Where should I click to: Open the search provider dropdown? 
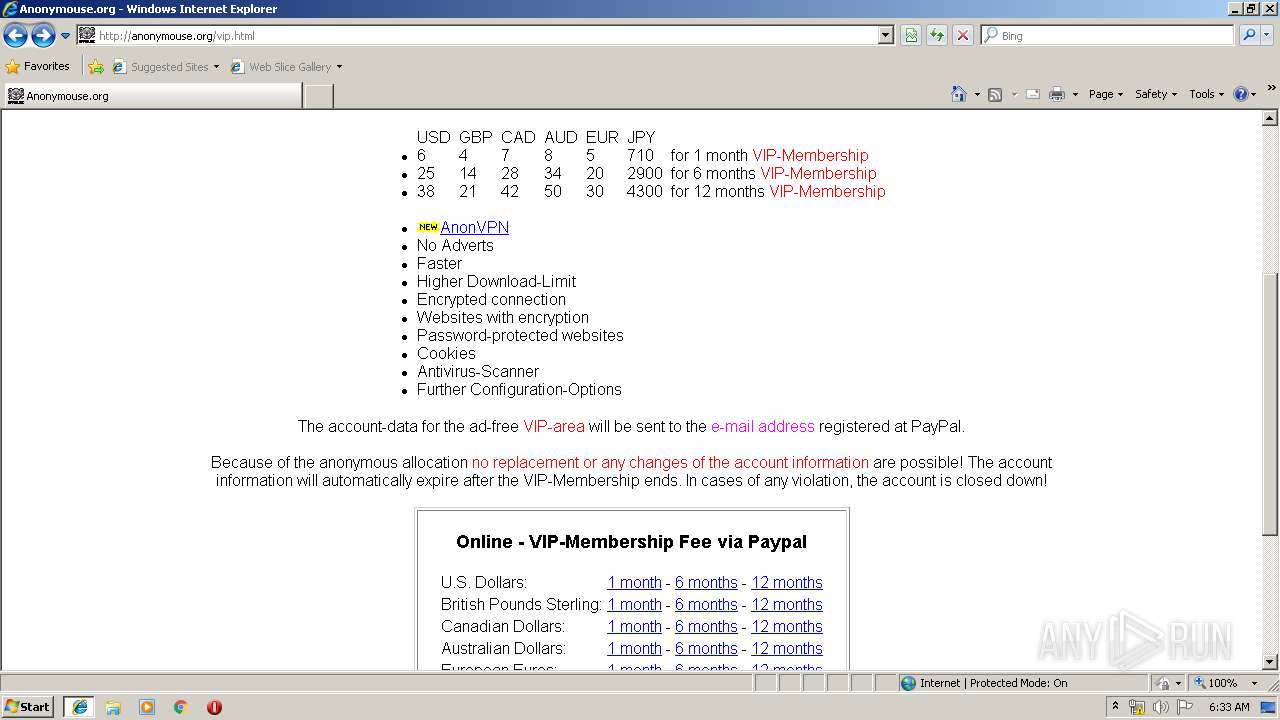1267,35
